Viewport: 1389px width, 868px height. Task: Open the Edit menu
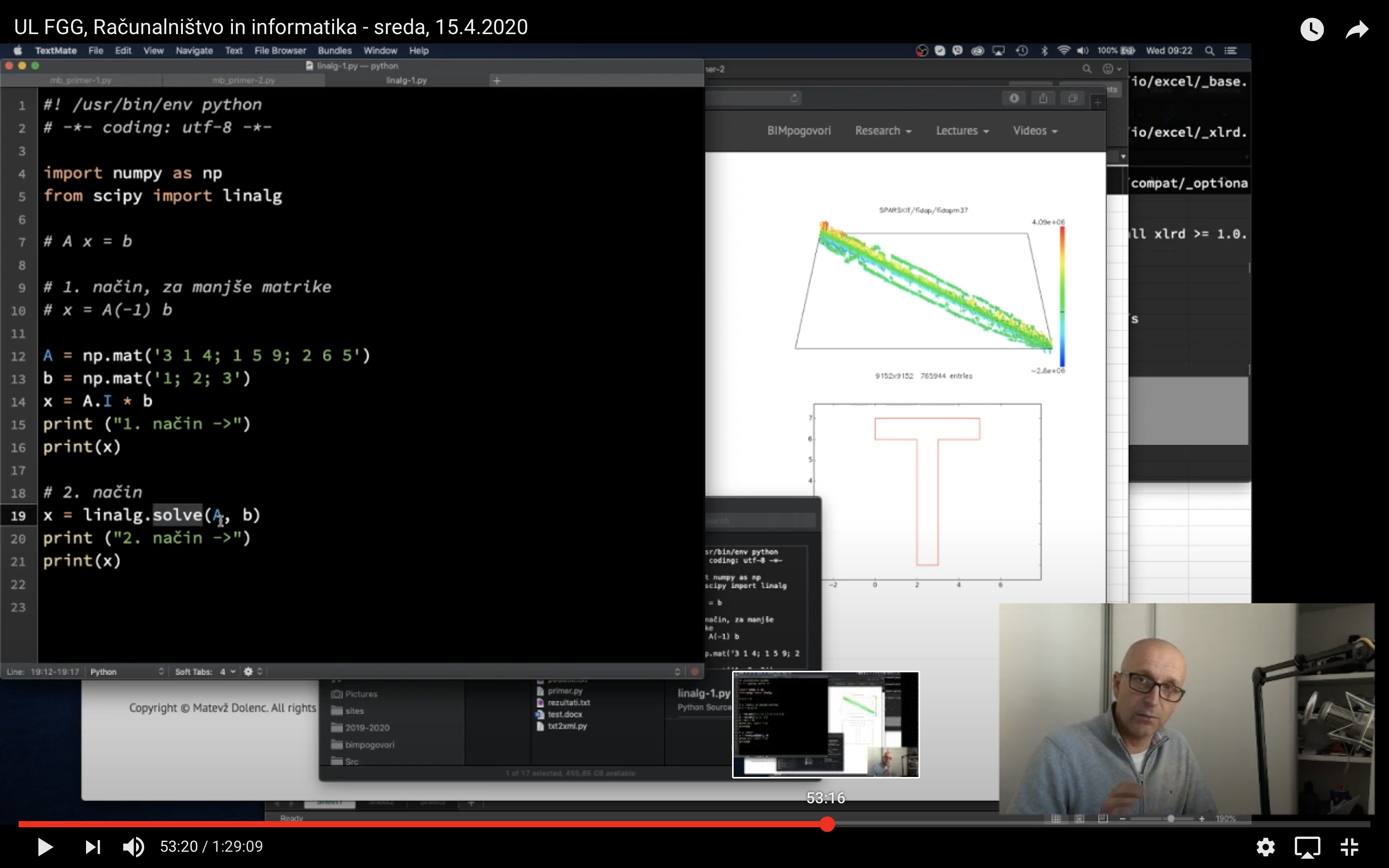point(123,50)
